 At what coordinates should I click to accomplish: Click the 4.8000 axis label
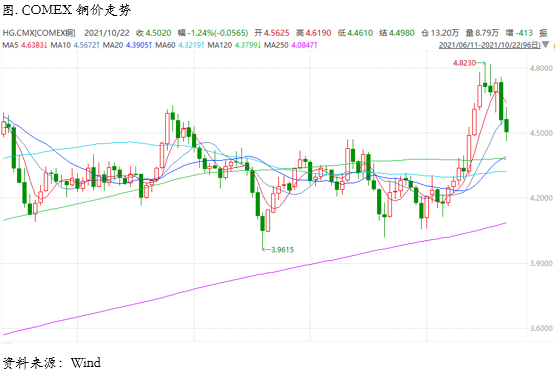(x=541, y=68)
